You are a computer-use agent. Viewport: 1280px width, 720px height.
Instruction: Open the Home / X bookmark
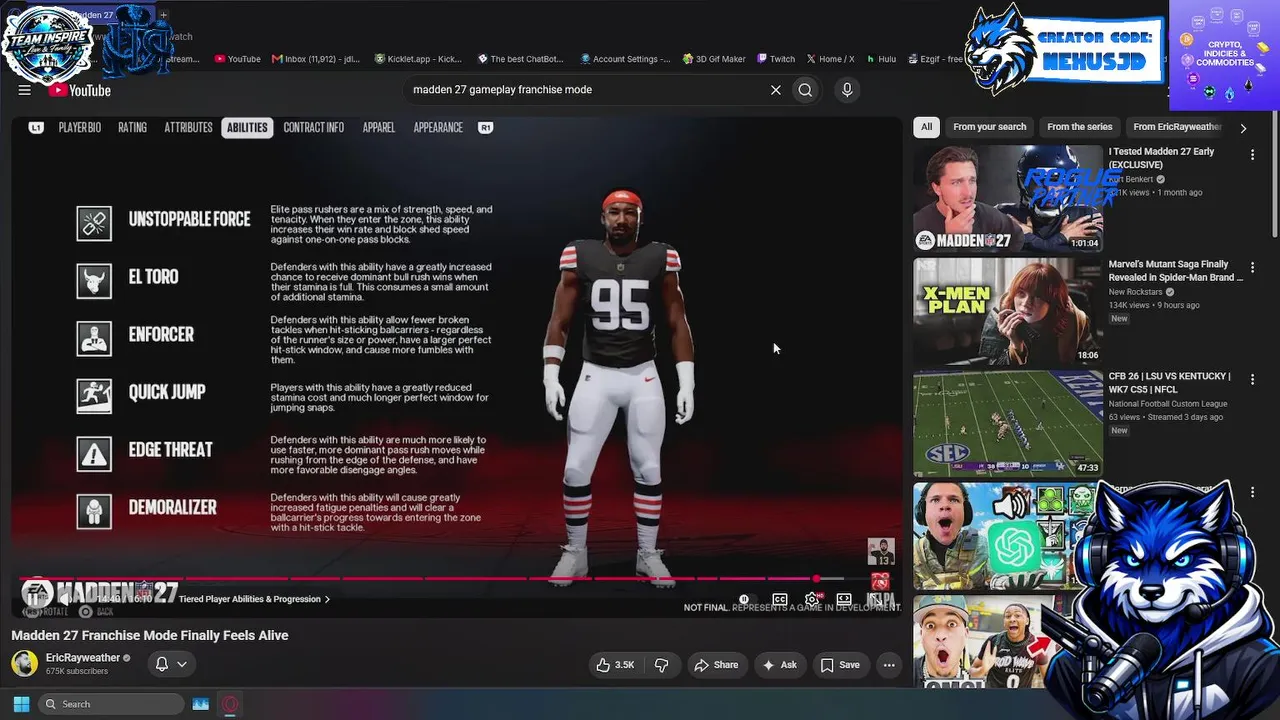[x=830, y=59]
